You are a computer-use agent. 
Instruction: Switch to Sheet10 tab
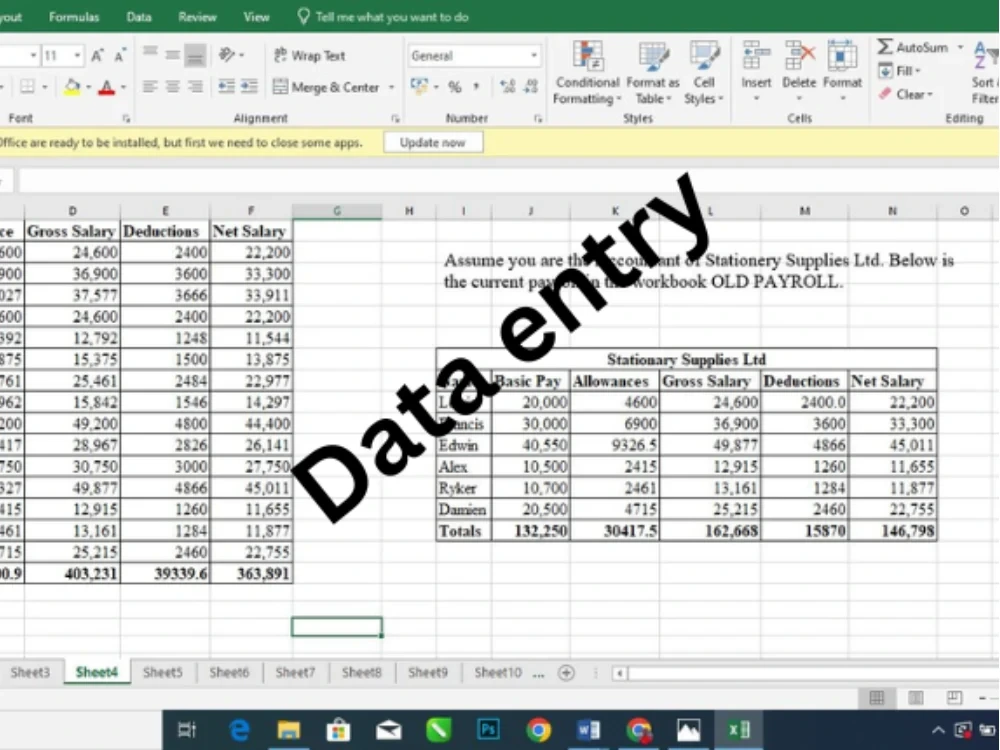pyautogui.click(x=498, y=672)
